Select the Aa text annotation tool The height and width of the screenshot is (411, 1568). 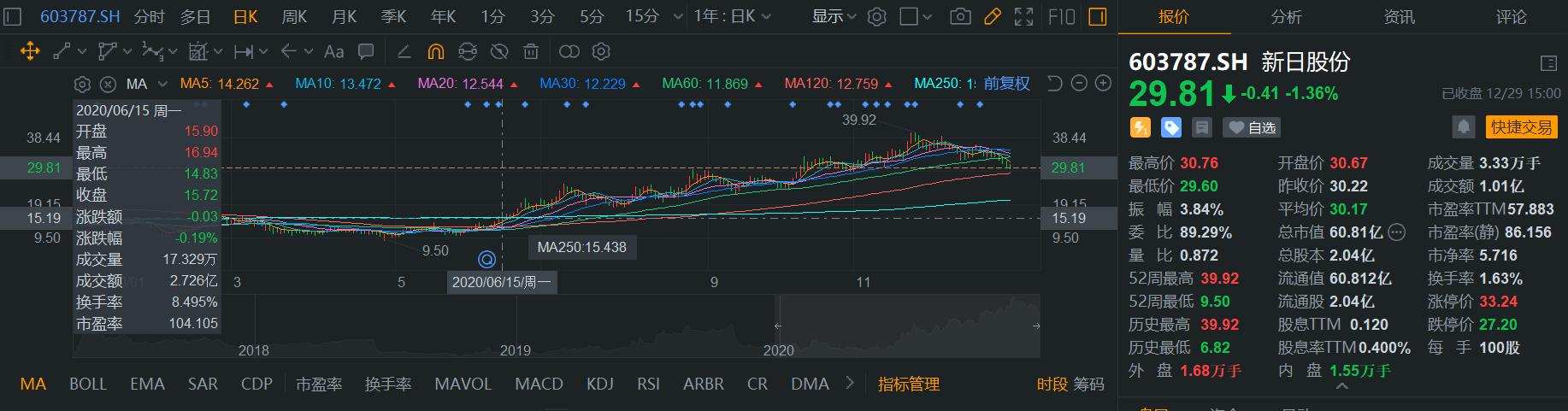tap(334, 52)
